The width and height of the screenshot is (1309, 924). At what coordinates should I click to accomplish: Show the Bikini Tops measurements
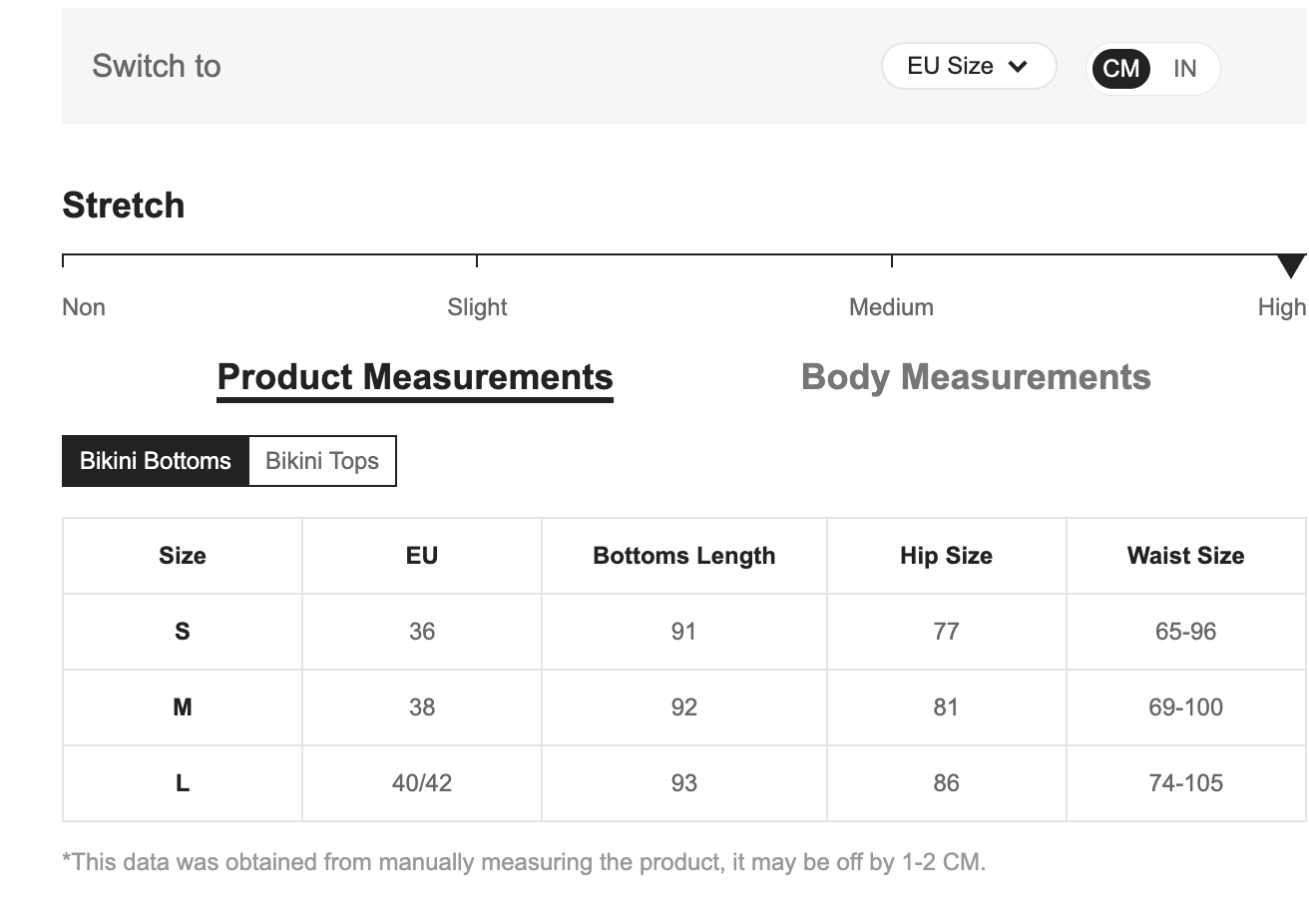tap(321, 461)
